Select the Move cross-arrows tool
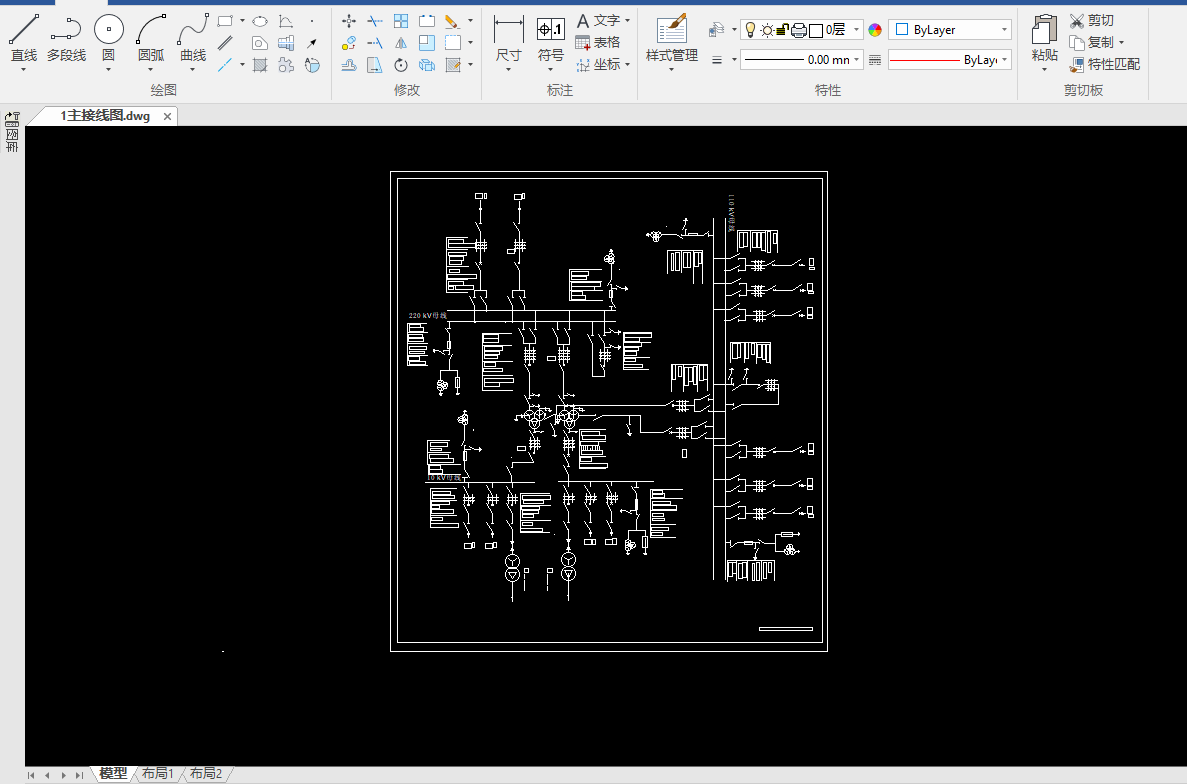 point(349,21)
